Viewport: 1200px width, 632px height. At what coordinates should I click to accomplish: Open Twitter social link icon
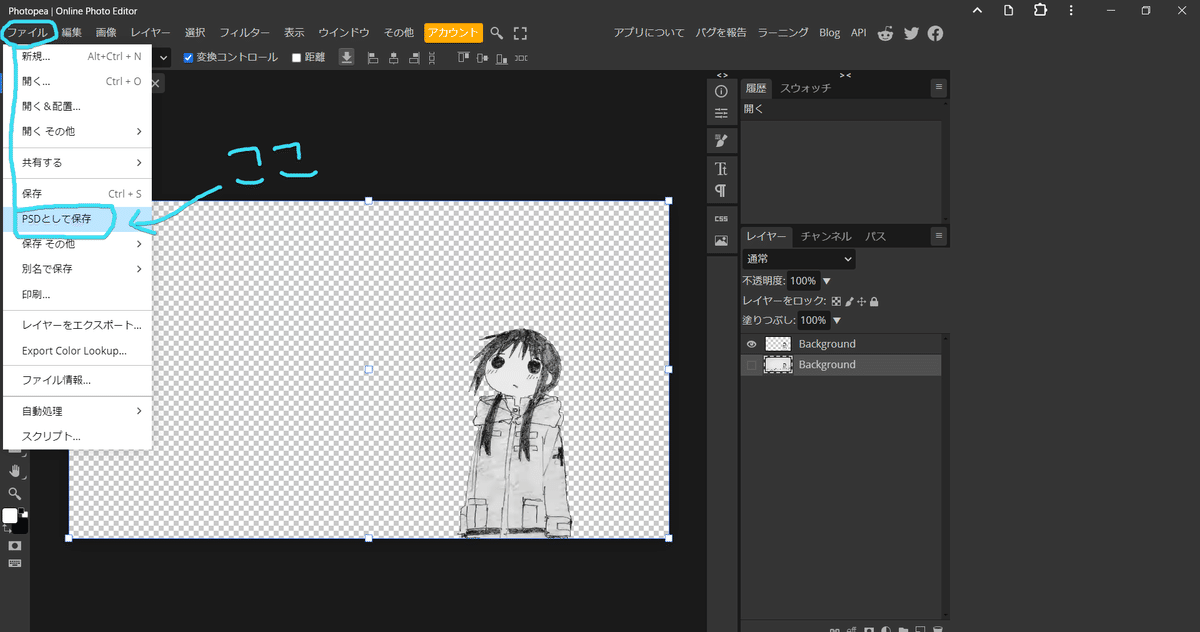(x=911, y=33)
